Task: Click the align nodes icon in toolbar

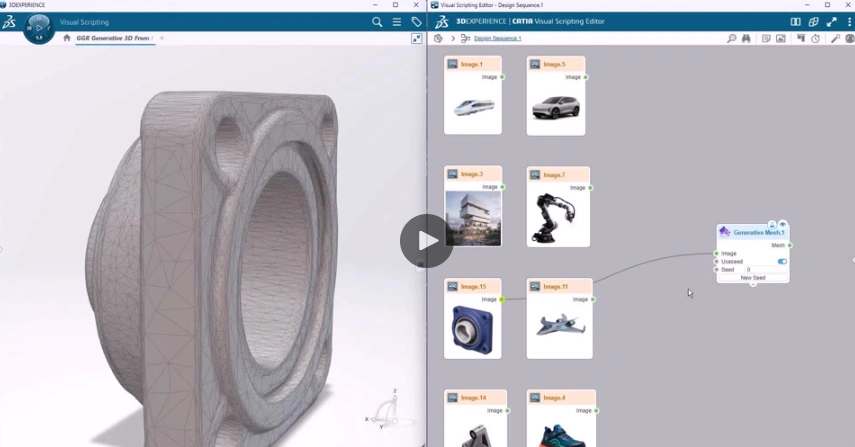Action: 800,38
